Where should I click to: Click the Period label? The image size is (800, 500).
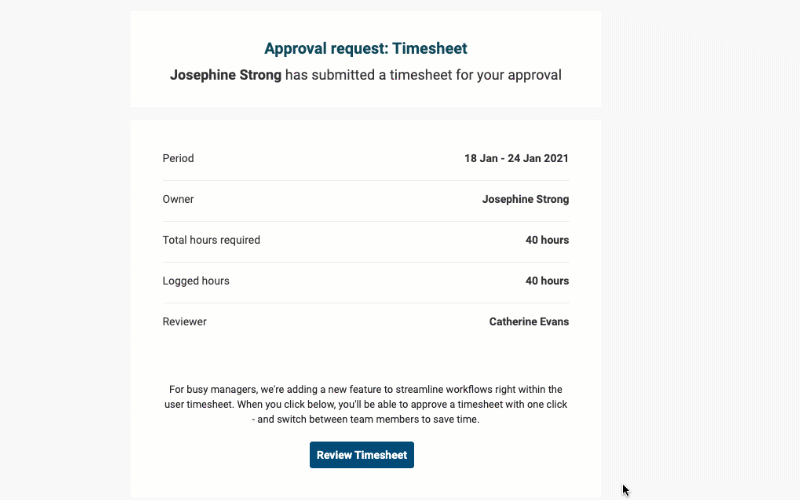(x=178, y=158)
